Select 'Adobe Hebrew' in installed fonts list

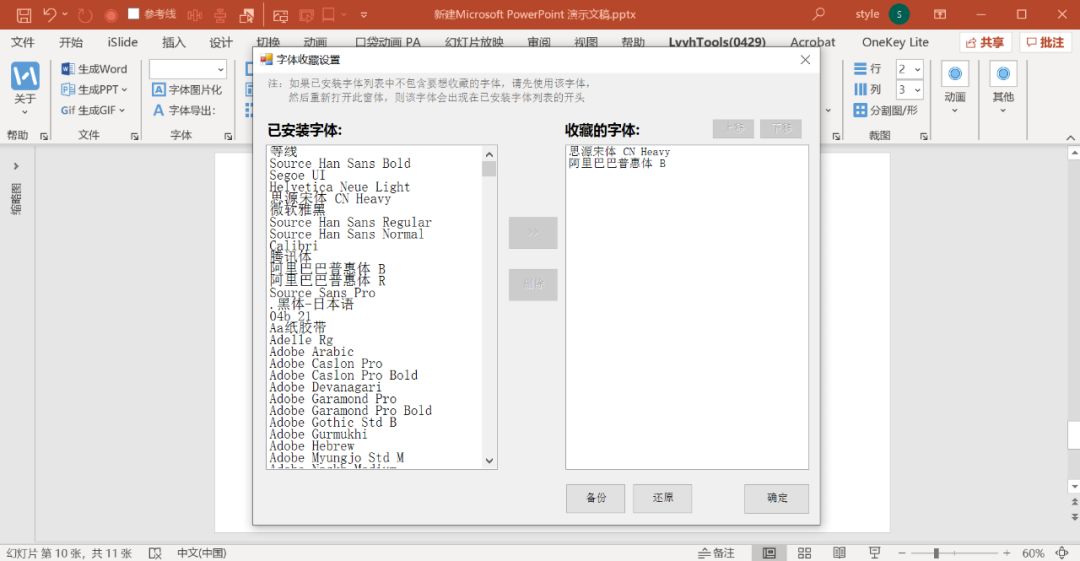[x=311, y=446]
